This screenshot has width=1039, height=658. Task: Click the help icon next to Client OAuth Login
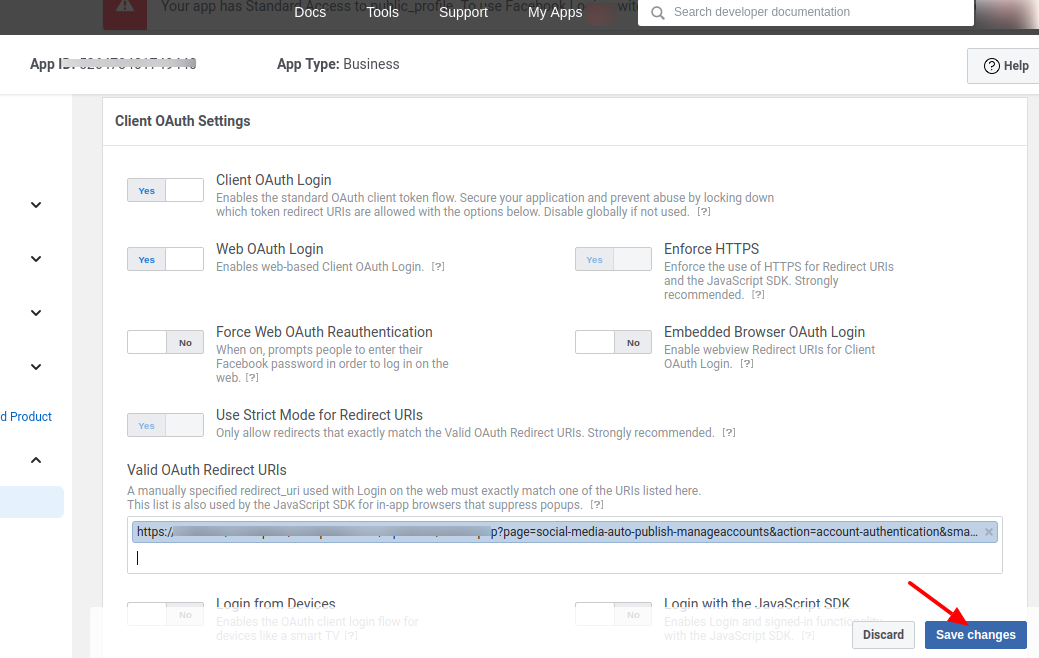point(704,211)
